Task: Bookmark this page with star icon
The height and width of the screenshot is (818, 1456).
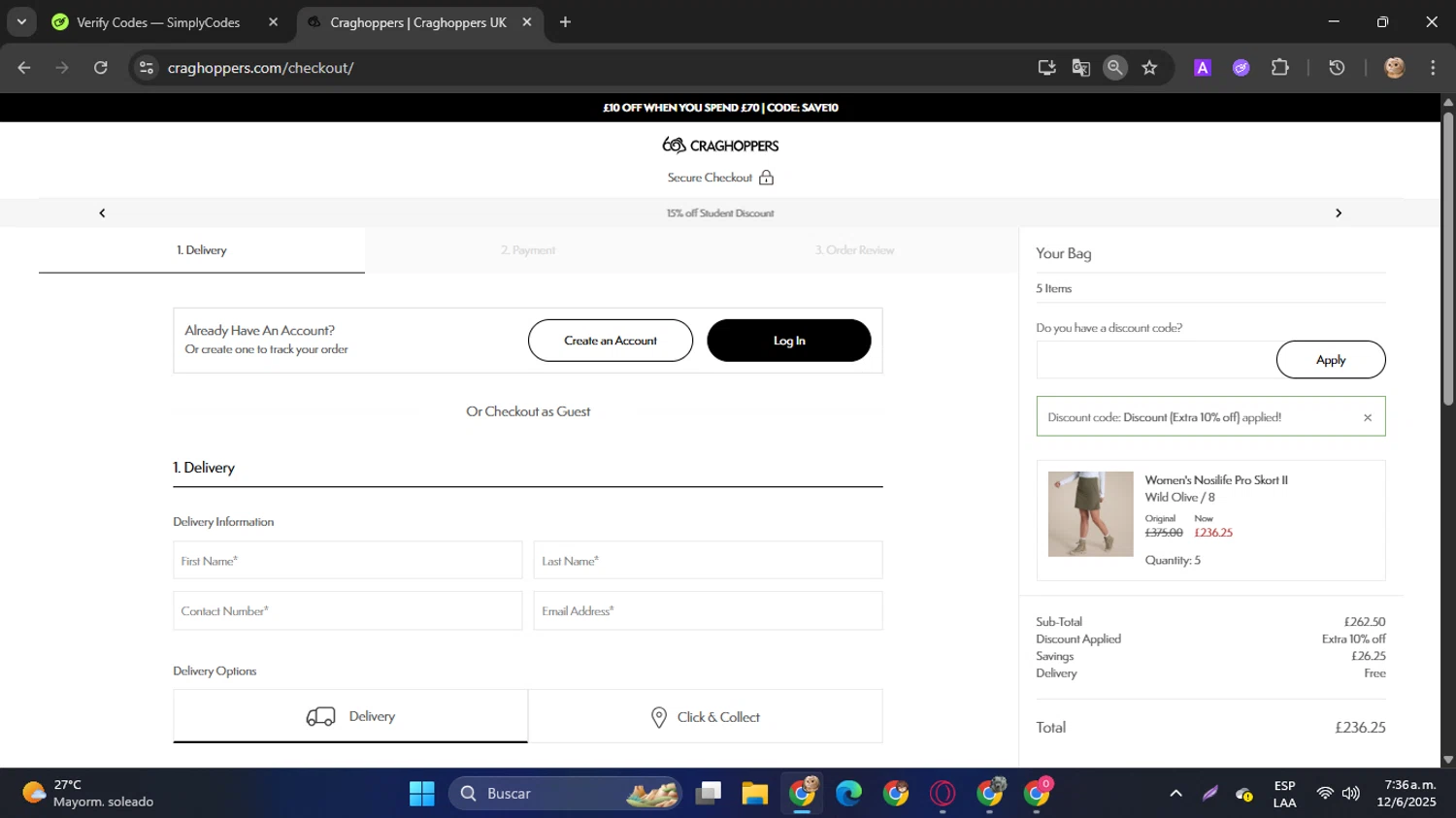Action: click(x=1149, y=68)
